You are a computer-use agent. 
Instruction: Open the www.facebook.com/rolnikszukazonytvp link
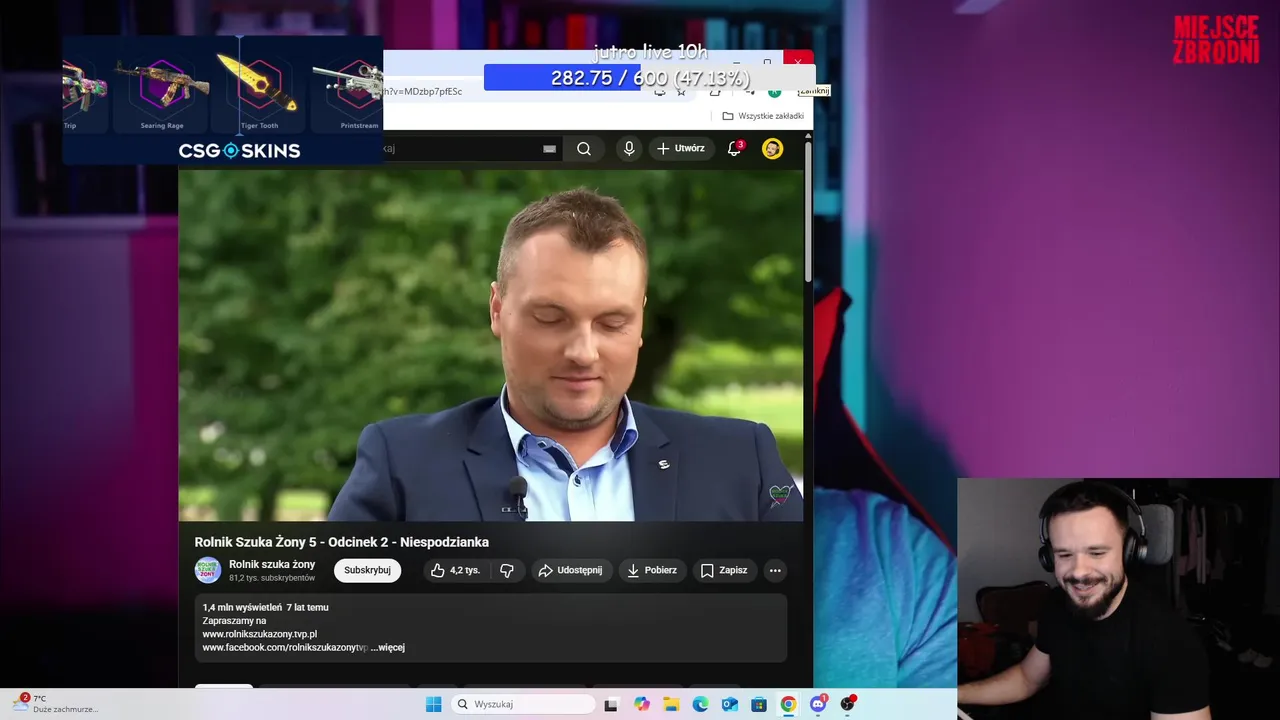[285, 648]
